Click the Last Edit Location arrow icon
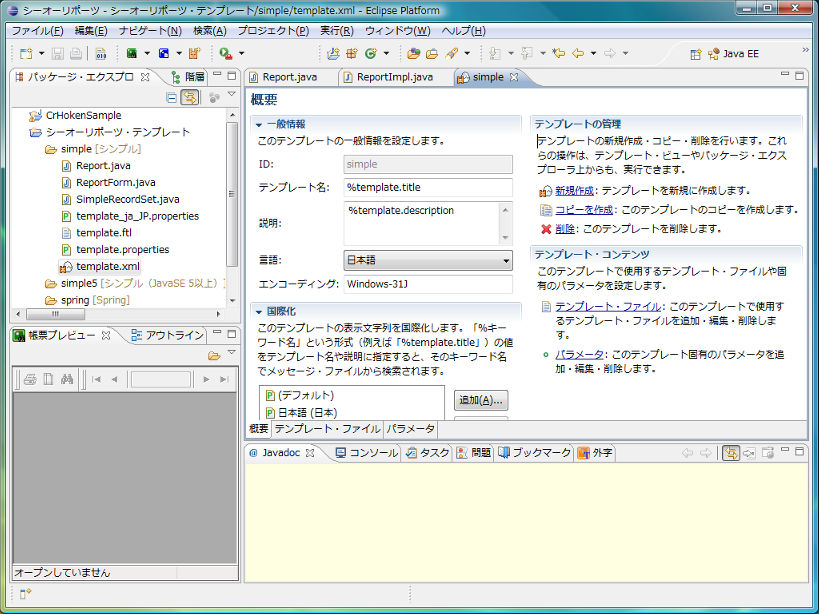 (x=559, y=53)
